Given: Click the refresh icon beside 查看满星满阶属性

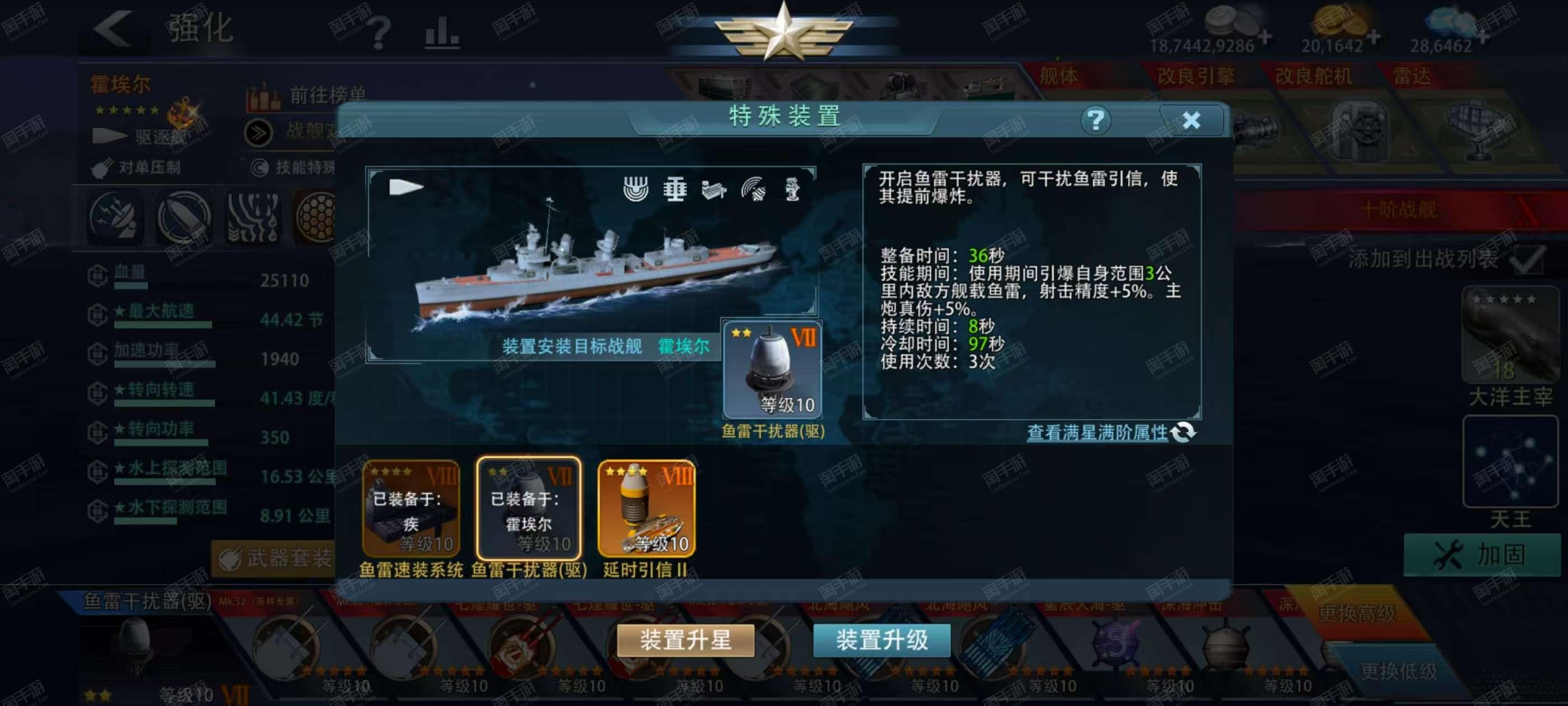Looking at the screenshot, I should [x=1183, y=432].
